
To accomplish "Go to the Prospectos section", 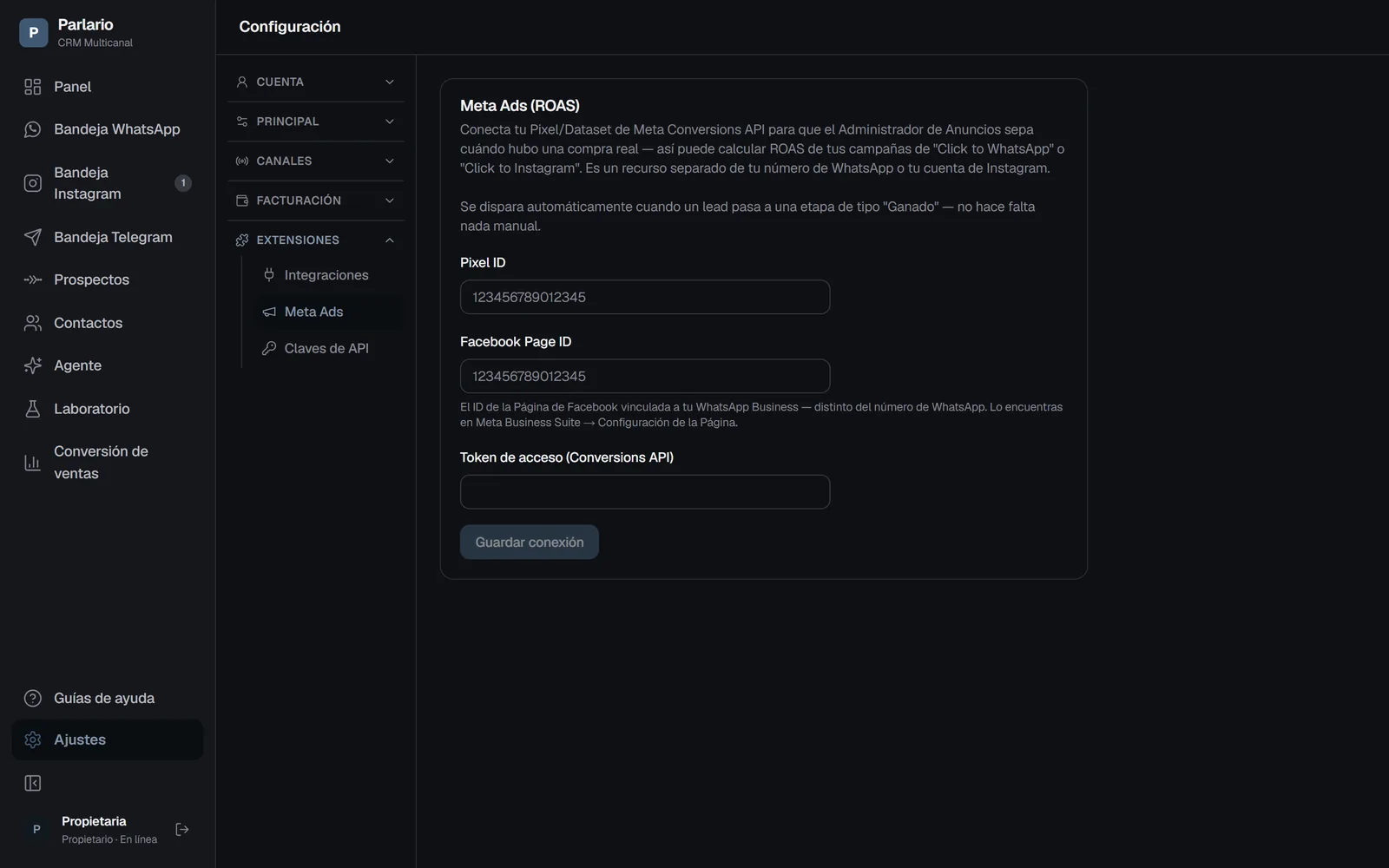I will (x=108, y=279).
